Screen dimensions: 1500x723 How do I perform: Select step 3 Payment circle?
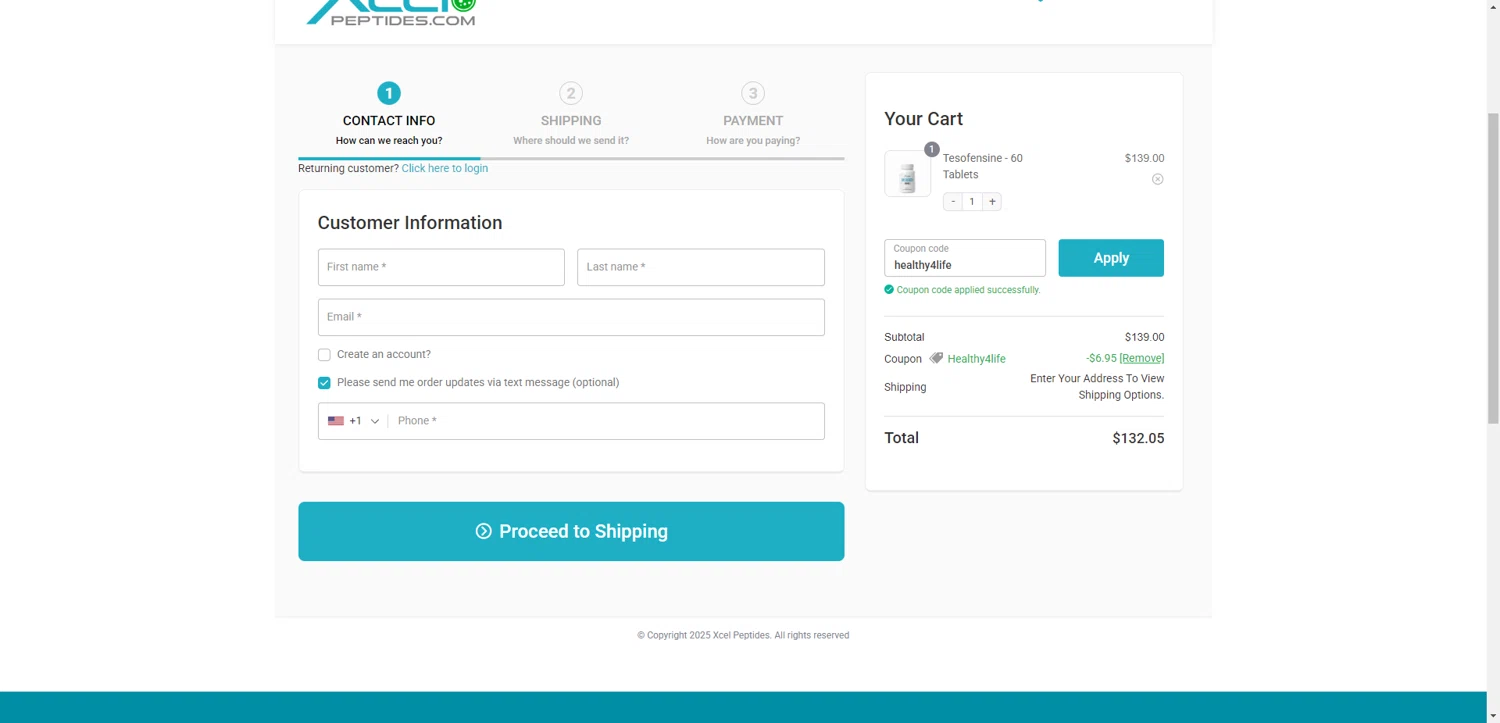pos(753,93)
